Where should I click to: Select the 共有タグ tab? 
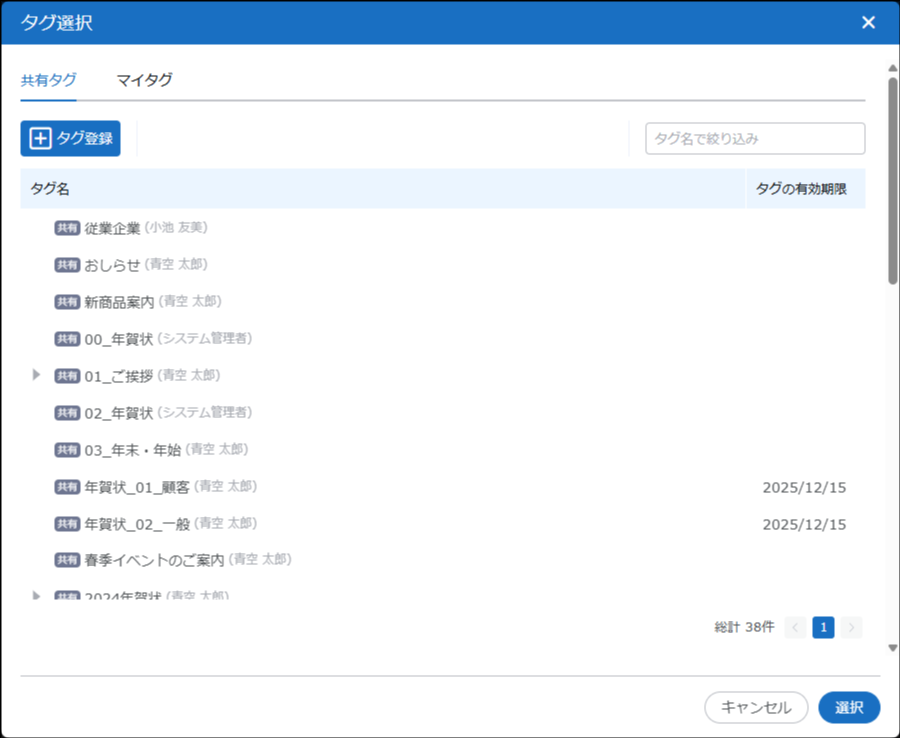(48, 81)
